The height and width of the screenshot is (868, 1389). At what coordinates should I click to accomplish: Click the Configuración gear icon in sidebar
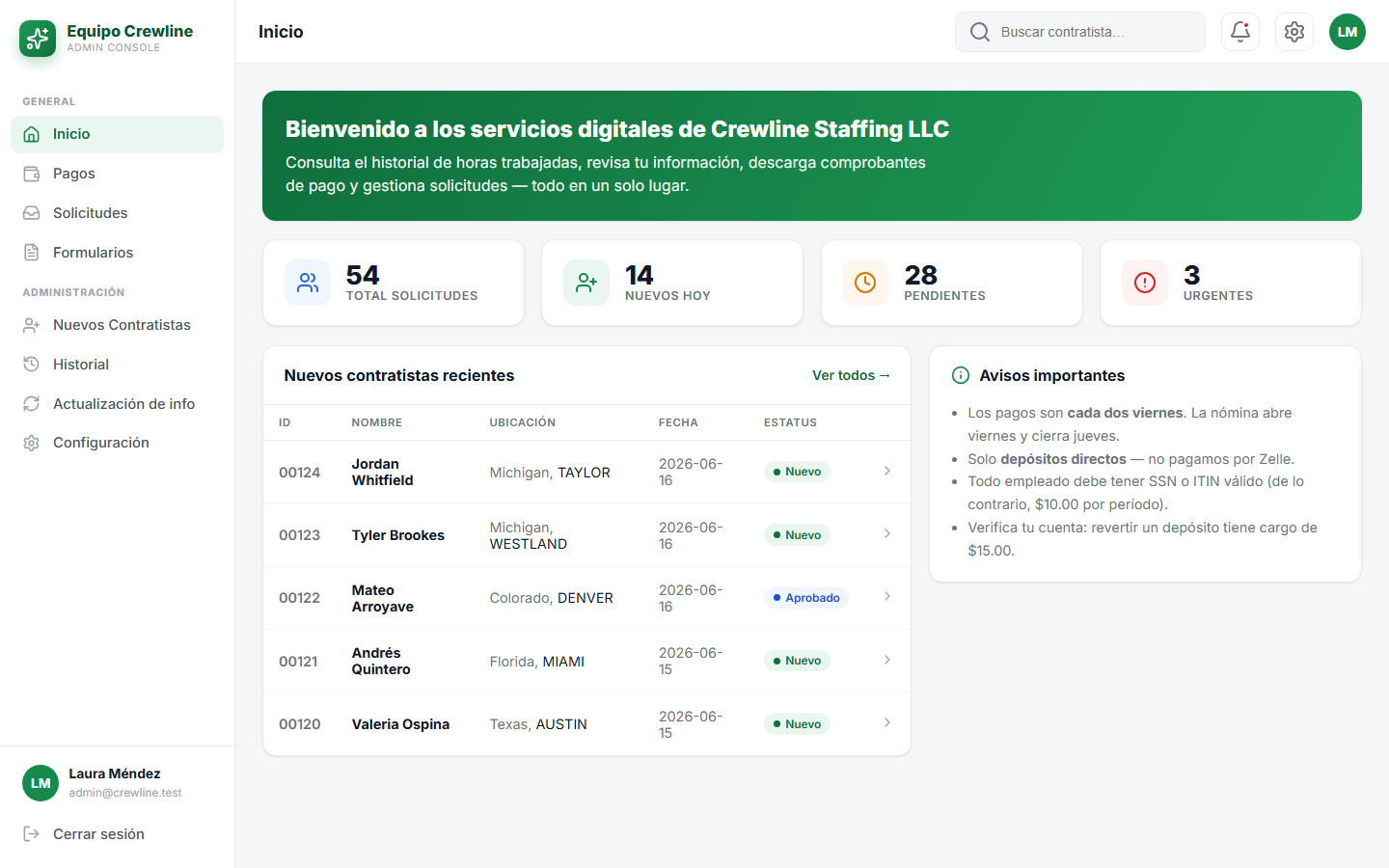pos(32,443)
